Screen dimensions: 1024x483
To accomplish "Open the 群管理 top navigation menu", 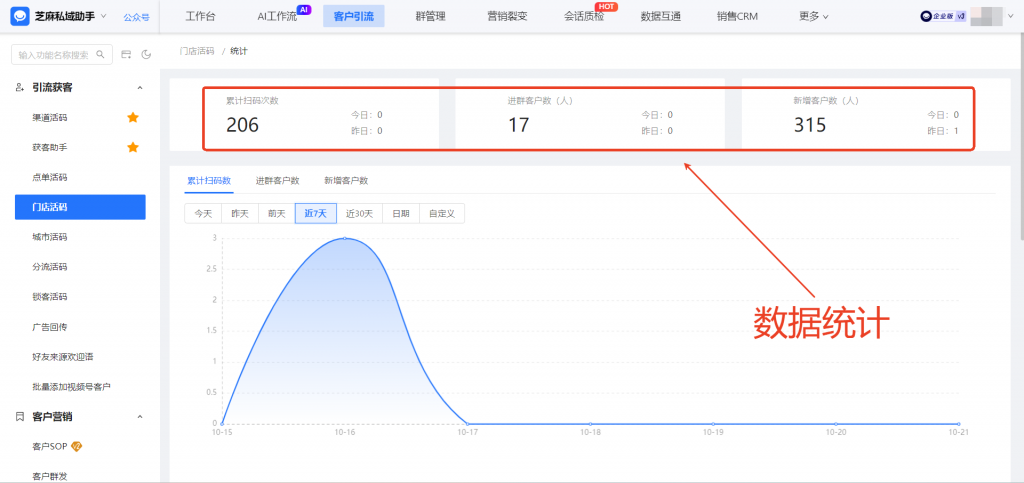I will [430, 16].
